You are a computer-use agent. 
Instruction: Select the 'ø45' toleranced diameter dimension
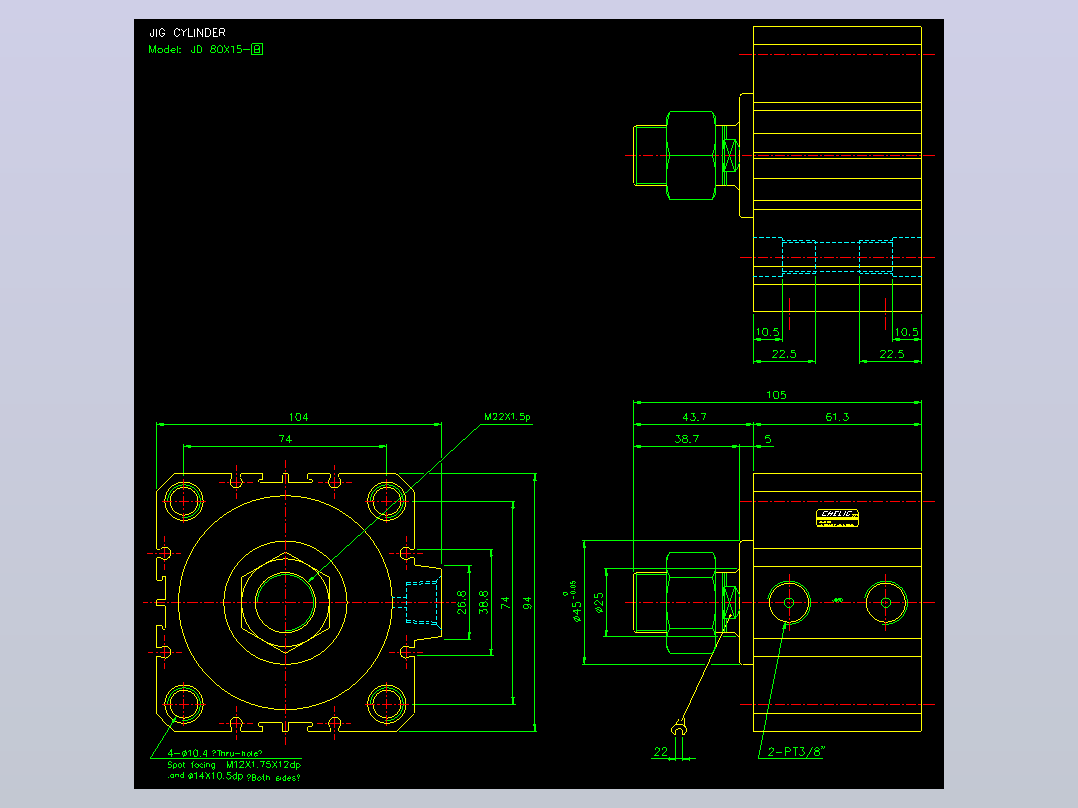pos(572,602)
